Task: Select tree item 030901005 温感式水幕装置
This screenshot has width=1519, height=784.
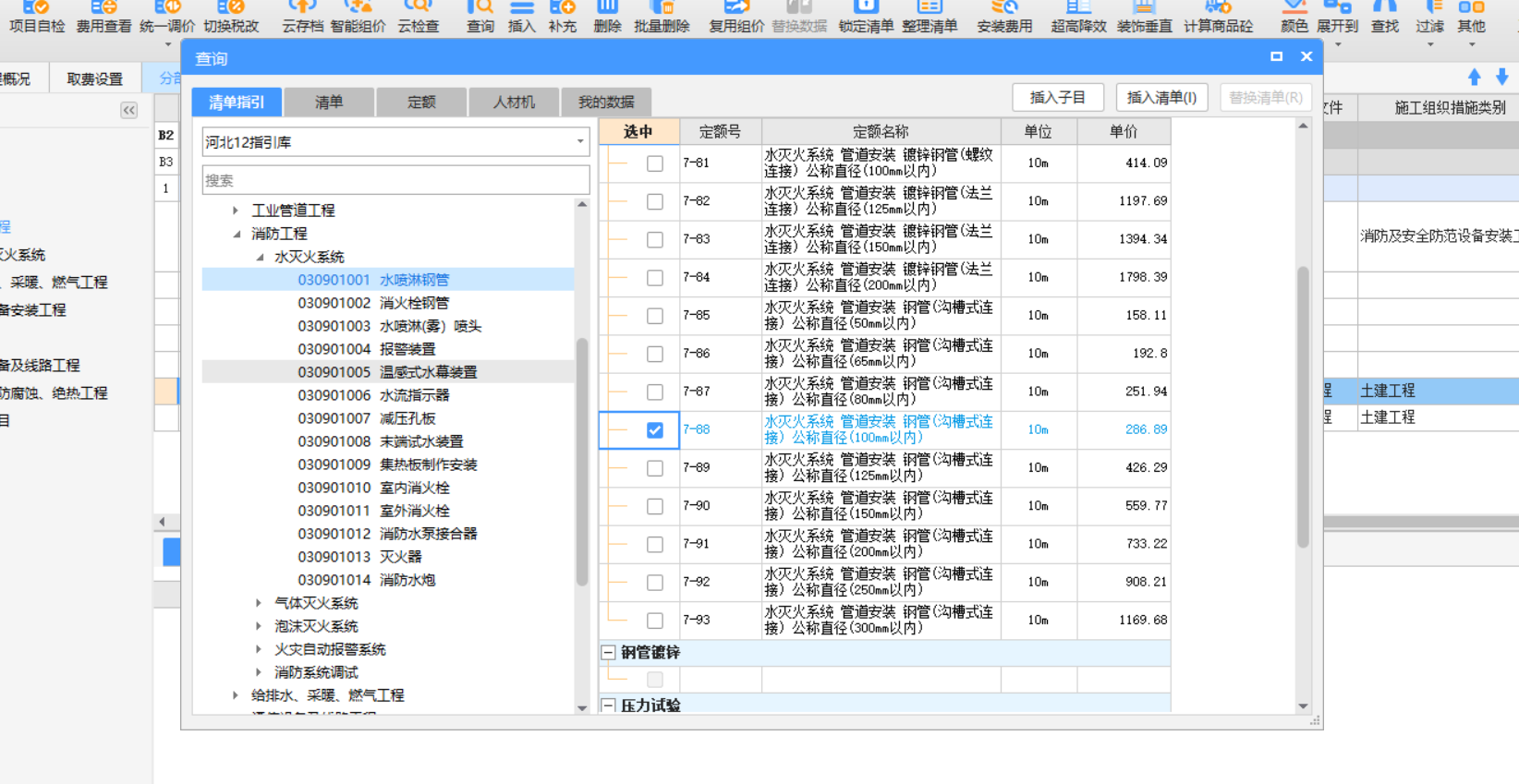Action: point(387,372)
